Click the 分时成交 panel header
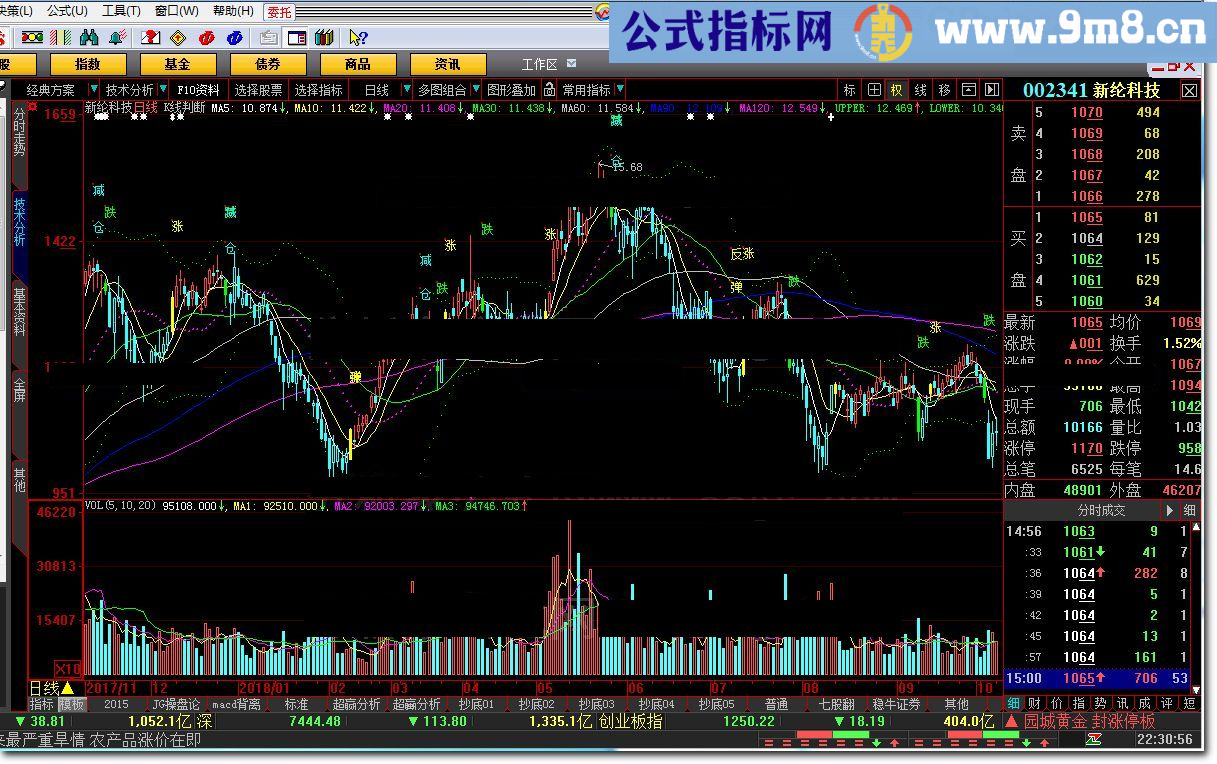The height and width of the screenshot is (764, 1217). (1100, 510)
